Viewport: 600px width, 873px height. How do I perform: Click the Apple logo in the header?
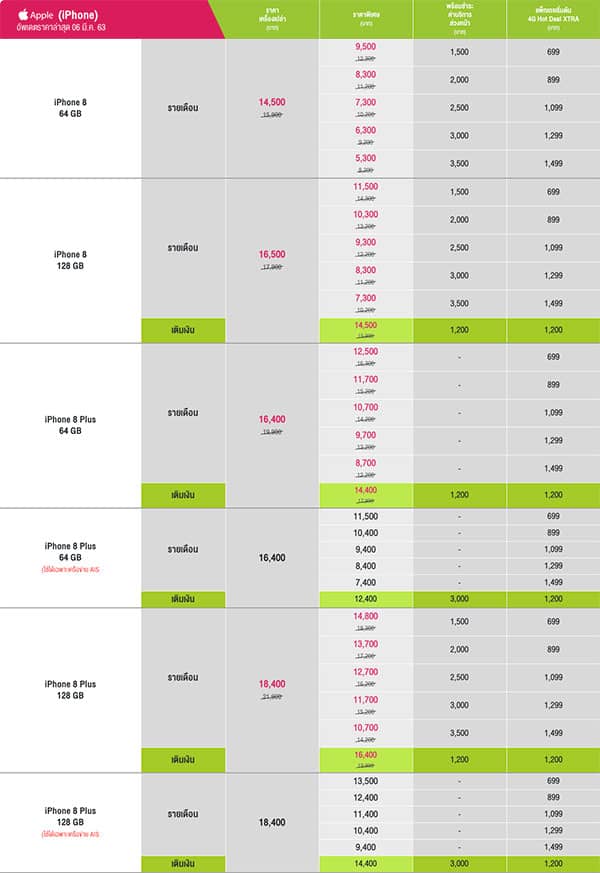point(23,14)
